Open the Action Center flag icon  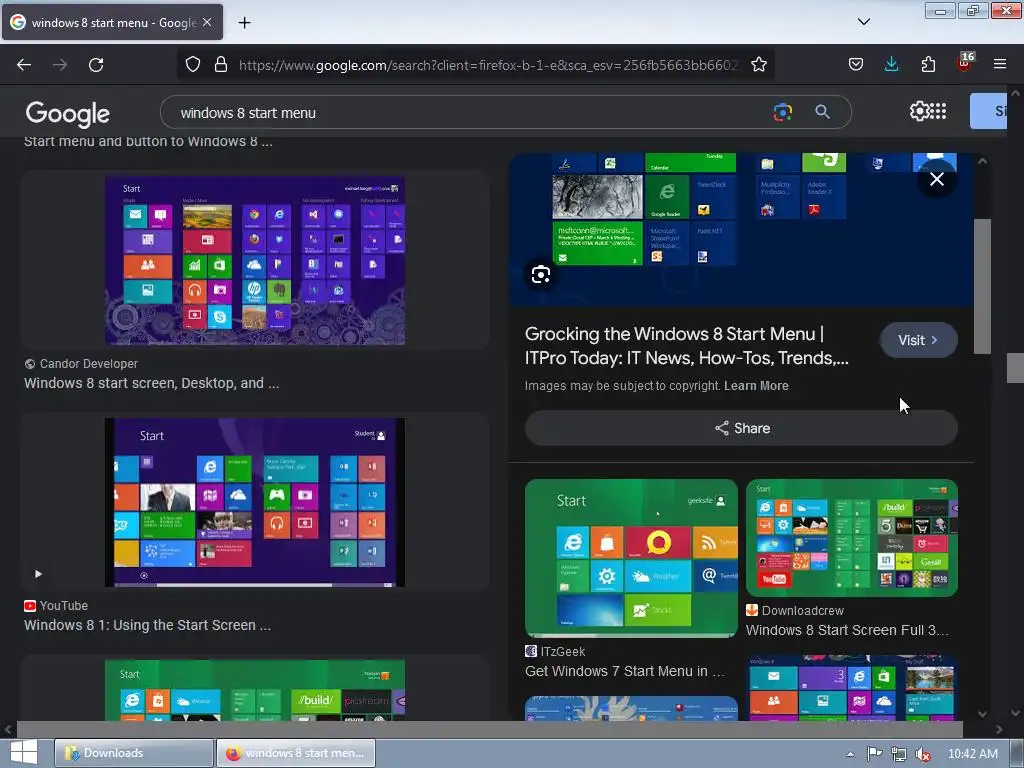coord(874,754)
